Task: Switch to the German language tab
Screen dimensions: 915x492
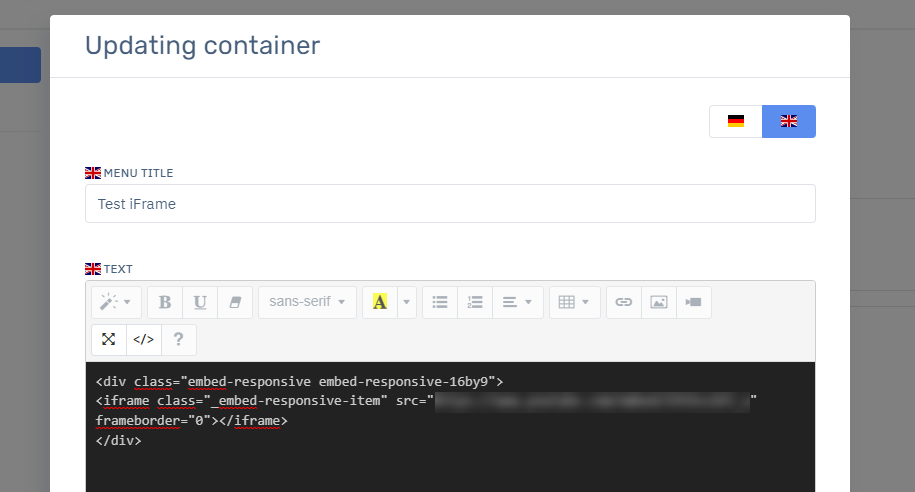Action: point(736,121)
